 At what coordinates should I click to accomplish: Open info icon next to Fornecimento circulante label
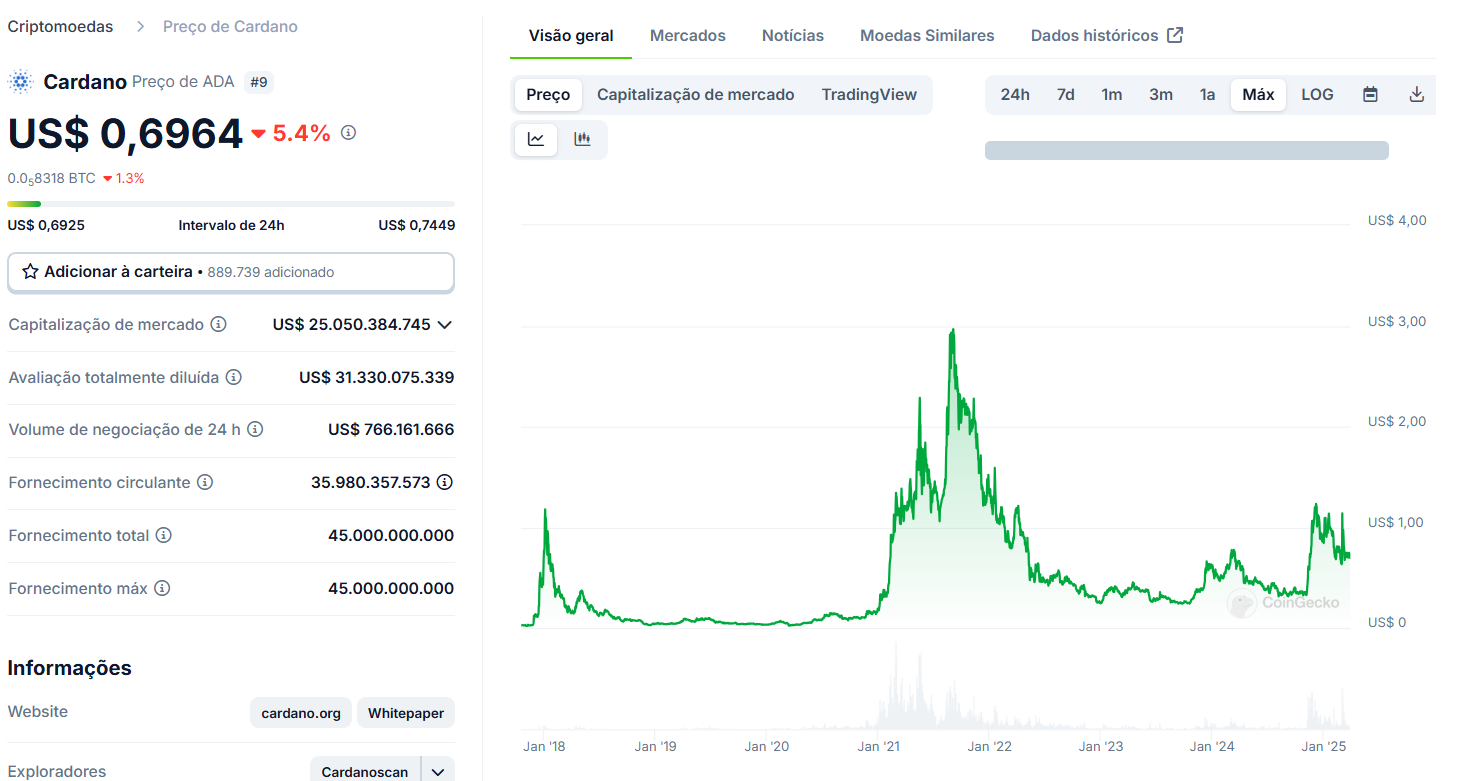[205, 482]
